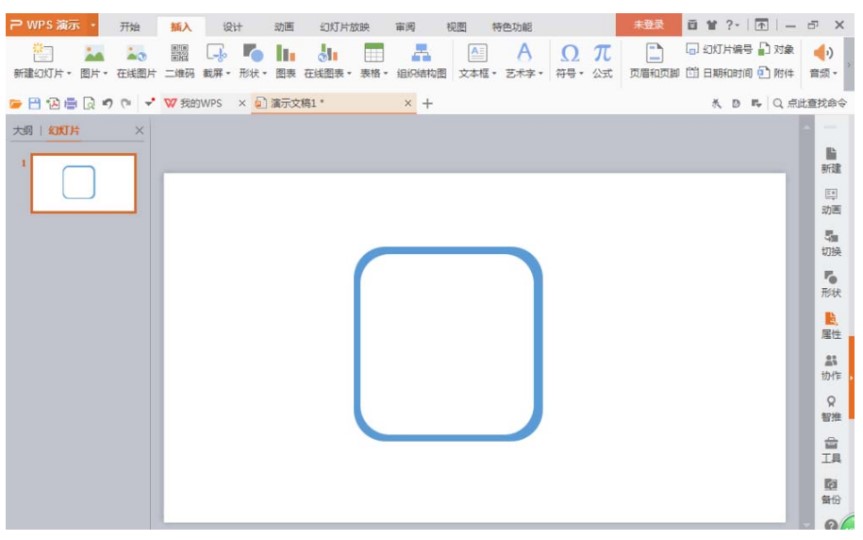Switch to the 大纲 outline panel tab
The height and width of the screenshot is (540, 863).
22,131
